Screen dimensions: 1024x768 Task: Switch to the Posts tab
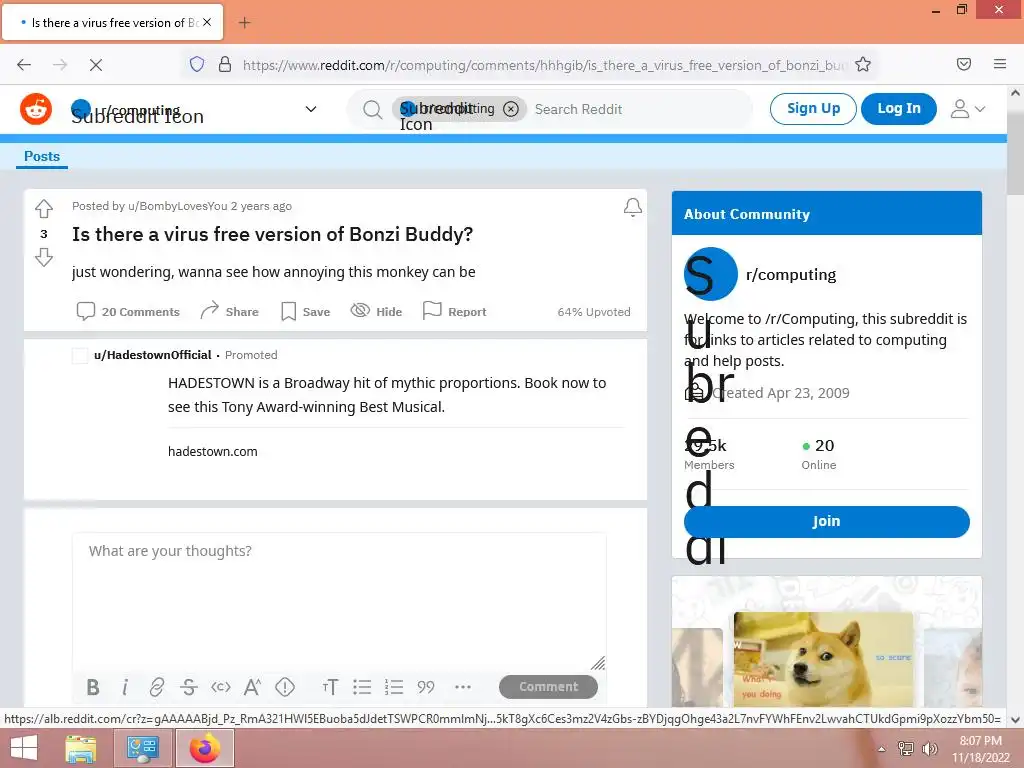[42, 156]
